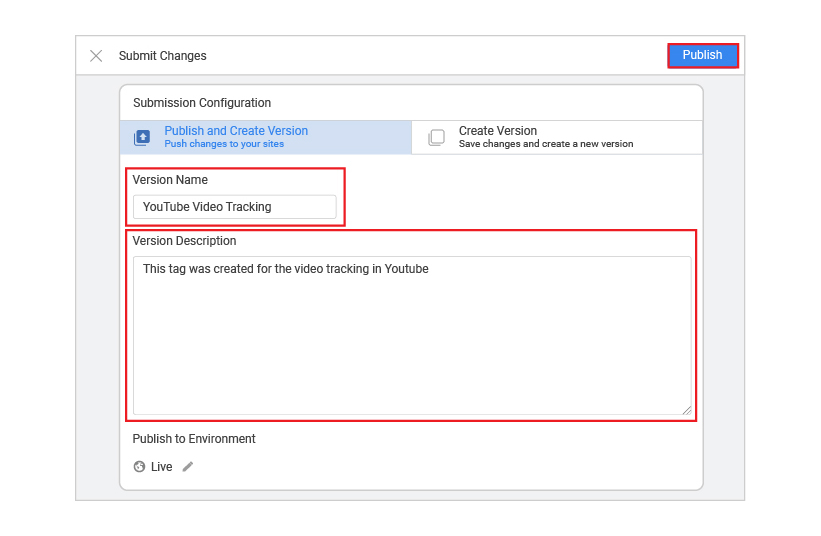Image resolution: width=821 pixels, height=536 pixels.
Task: Click the 'Live' environment name
Action: click(161, 466)
